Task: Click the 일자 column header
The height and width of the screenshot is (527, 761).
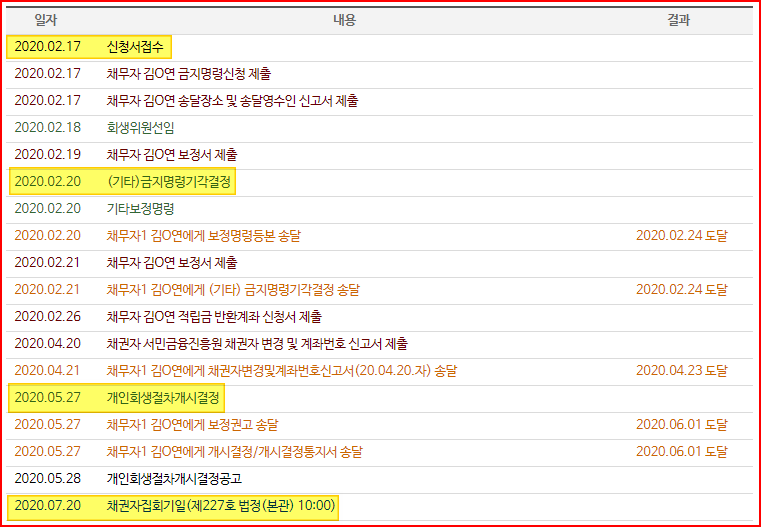Action: click(x=46, y=20)
